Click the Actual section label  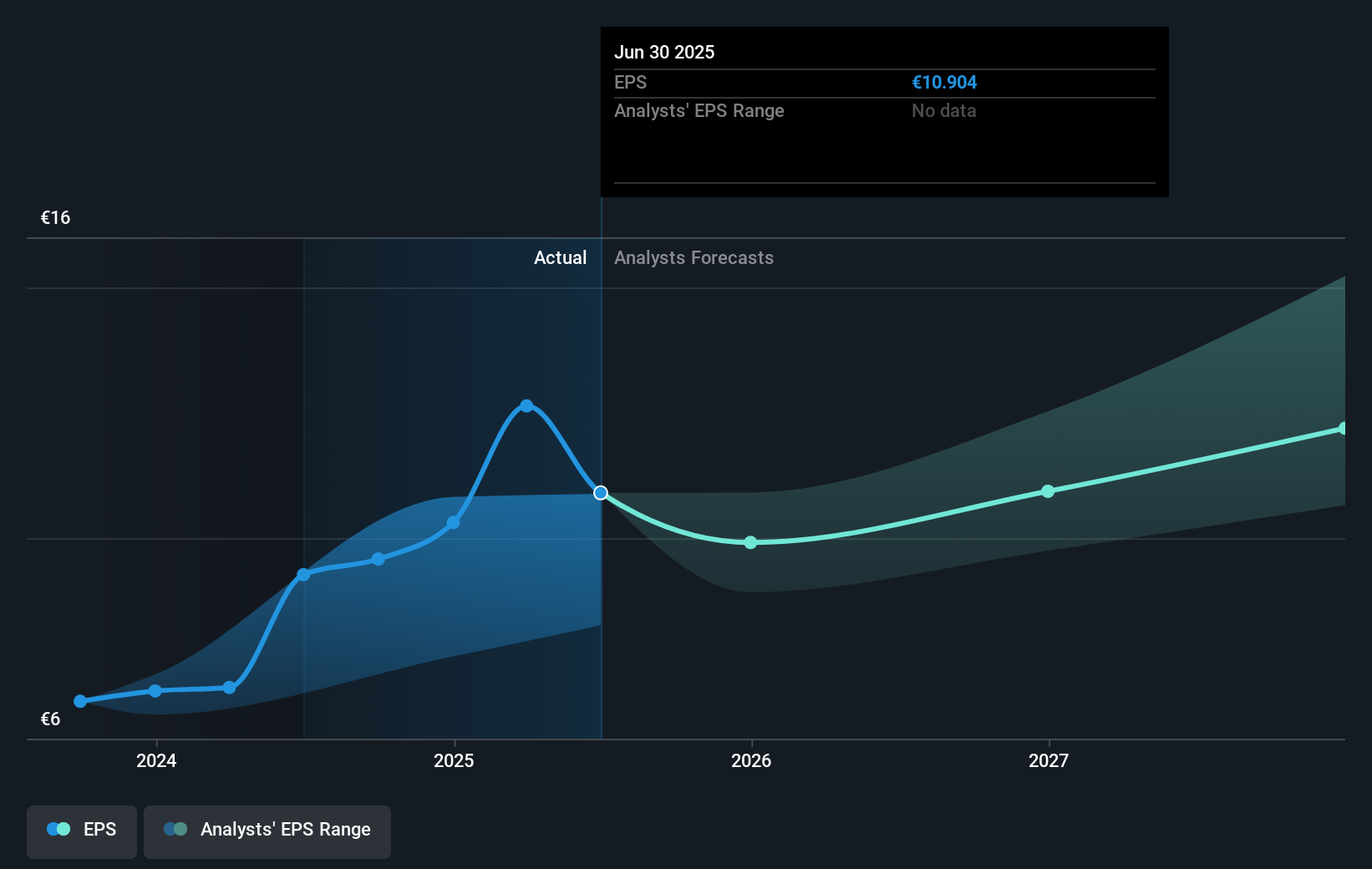tap(560, 257)
